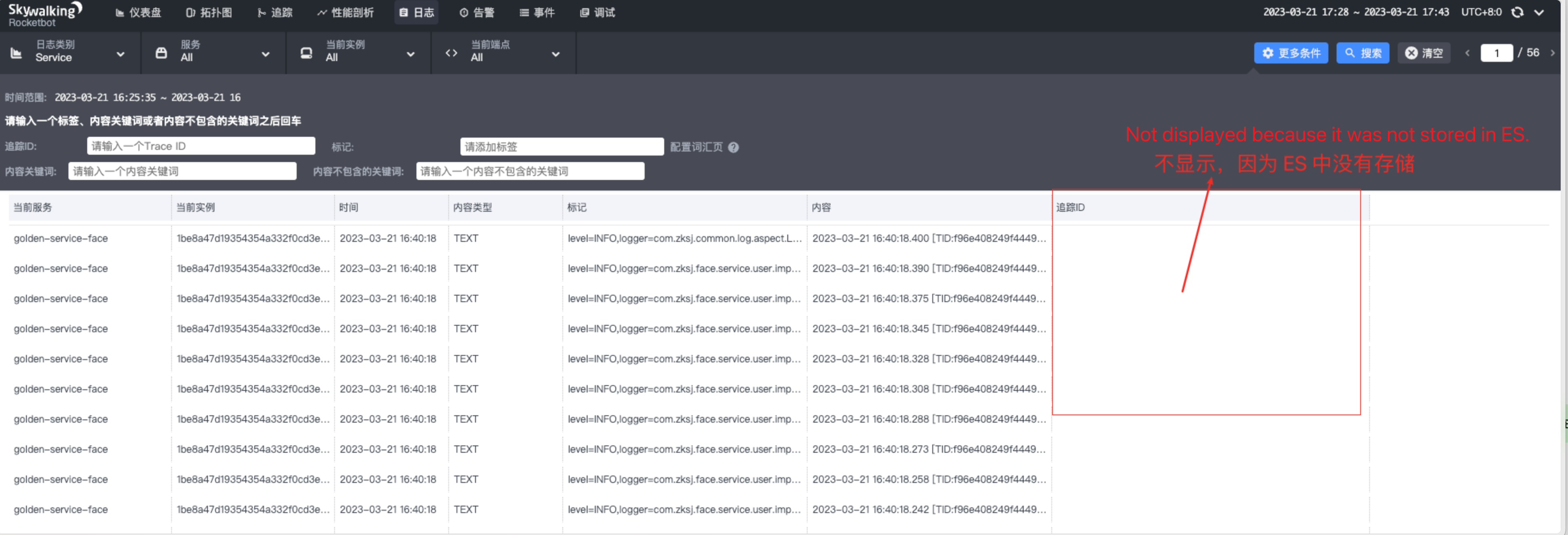Viewport: 1568px width, 535px height.
Task: Click the 内容关键词 keyword input field
Action: (x=182, y=171)
